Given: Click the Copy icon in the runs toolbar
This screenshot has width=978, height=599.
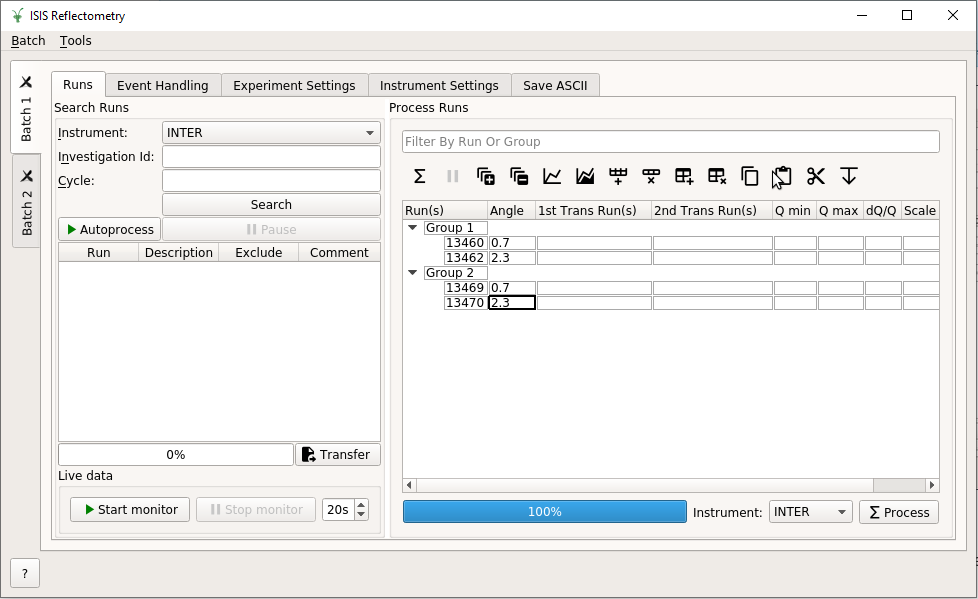Looking at the screenshot, I should 750,176.
